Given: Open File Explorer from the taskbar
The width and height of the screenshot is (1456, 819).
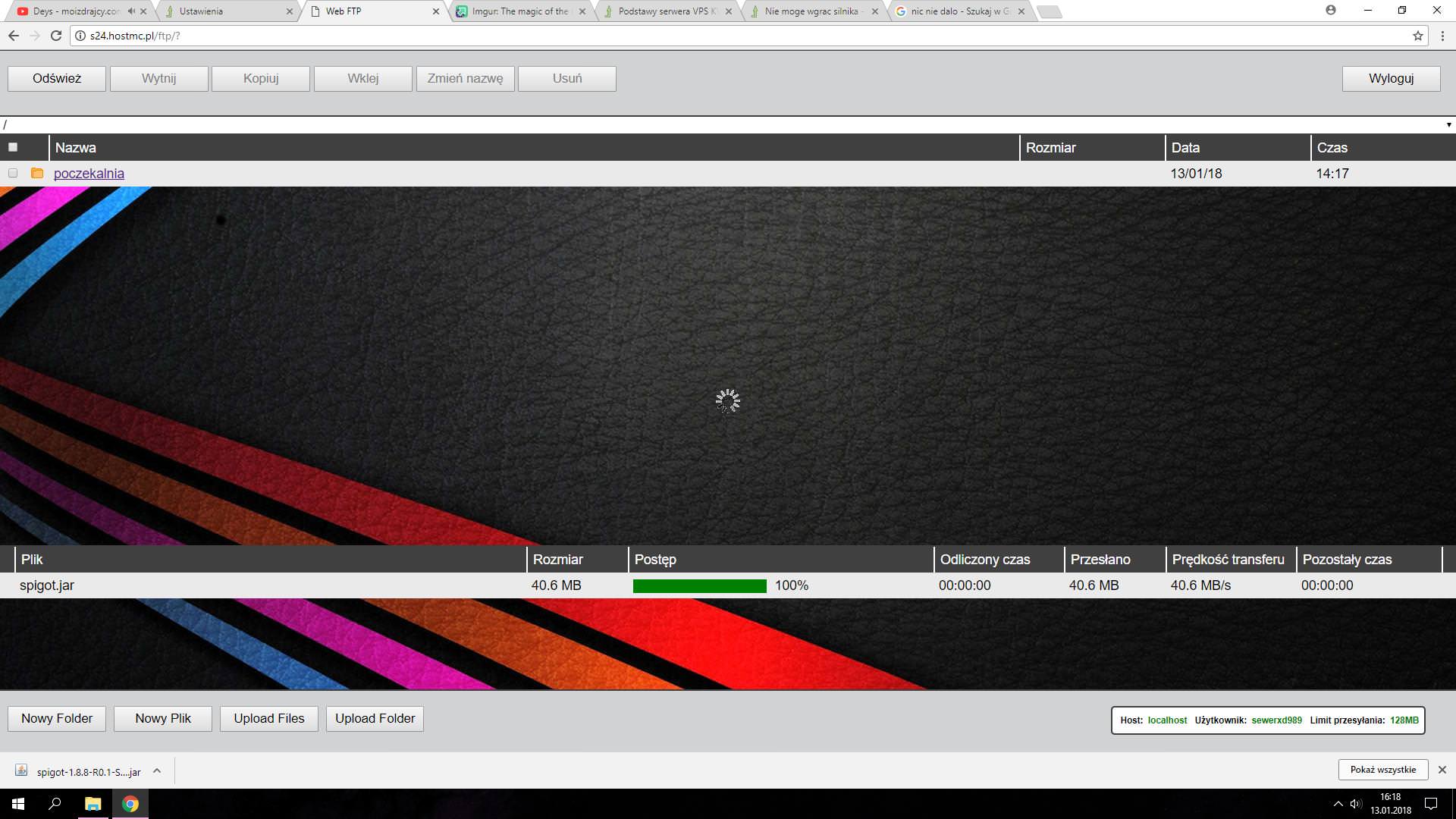Looking at the screenshot, I should [x=93, y=804].
